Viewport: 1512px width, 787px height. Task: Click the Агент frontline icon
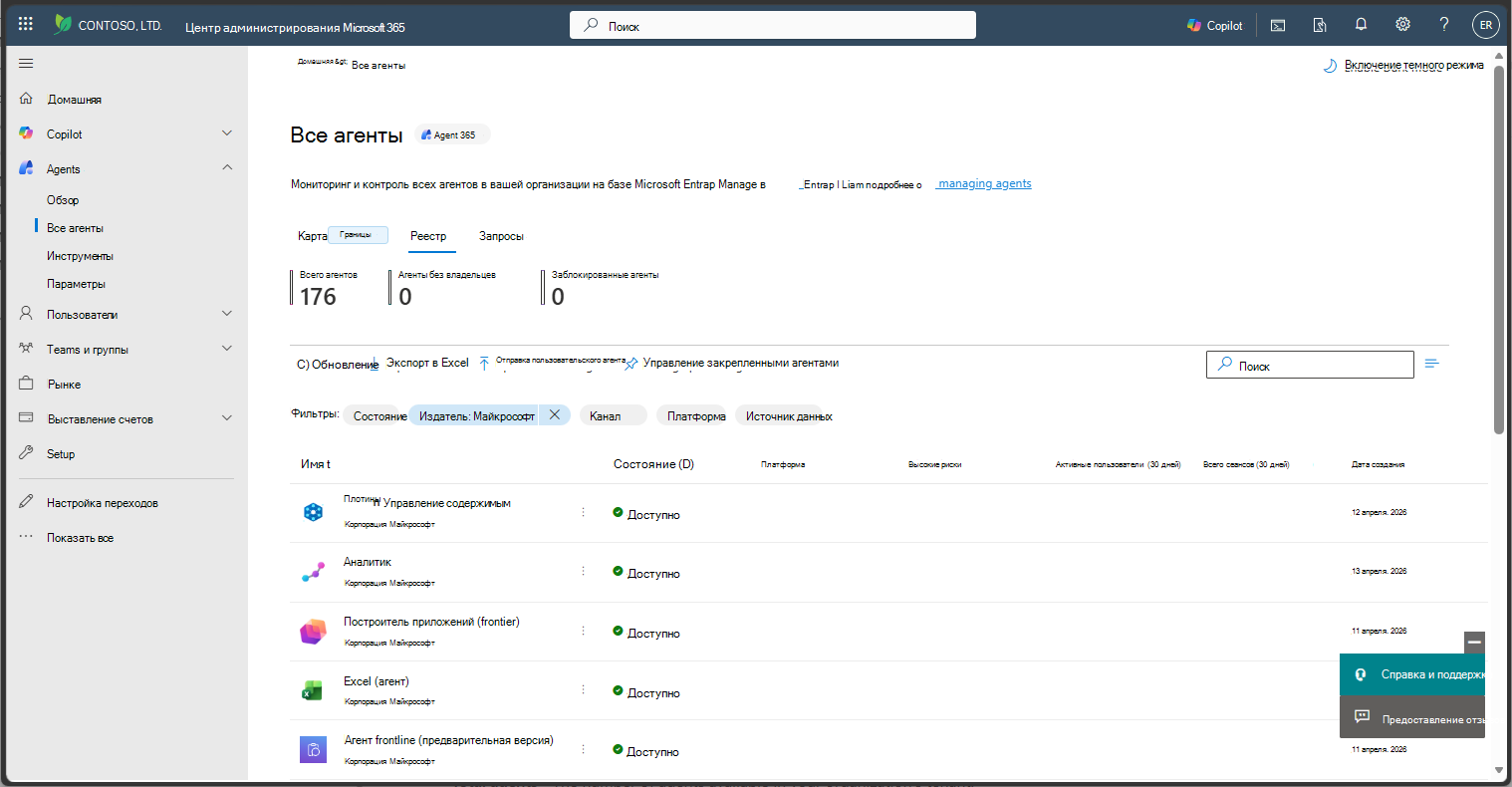click(313, 749)
